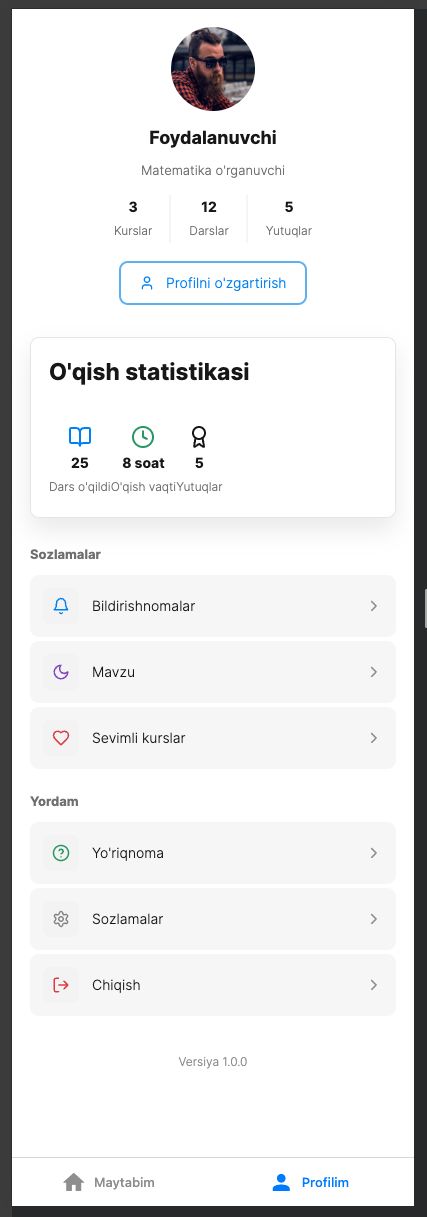Click the 3 Kurslar counter
Screen dimensions: 427x1217
pyautogui.click(x=133, y=218)
